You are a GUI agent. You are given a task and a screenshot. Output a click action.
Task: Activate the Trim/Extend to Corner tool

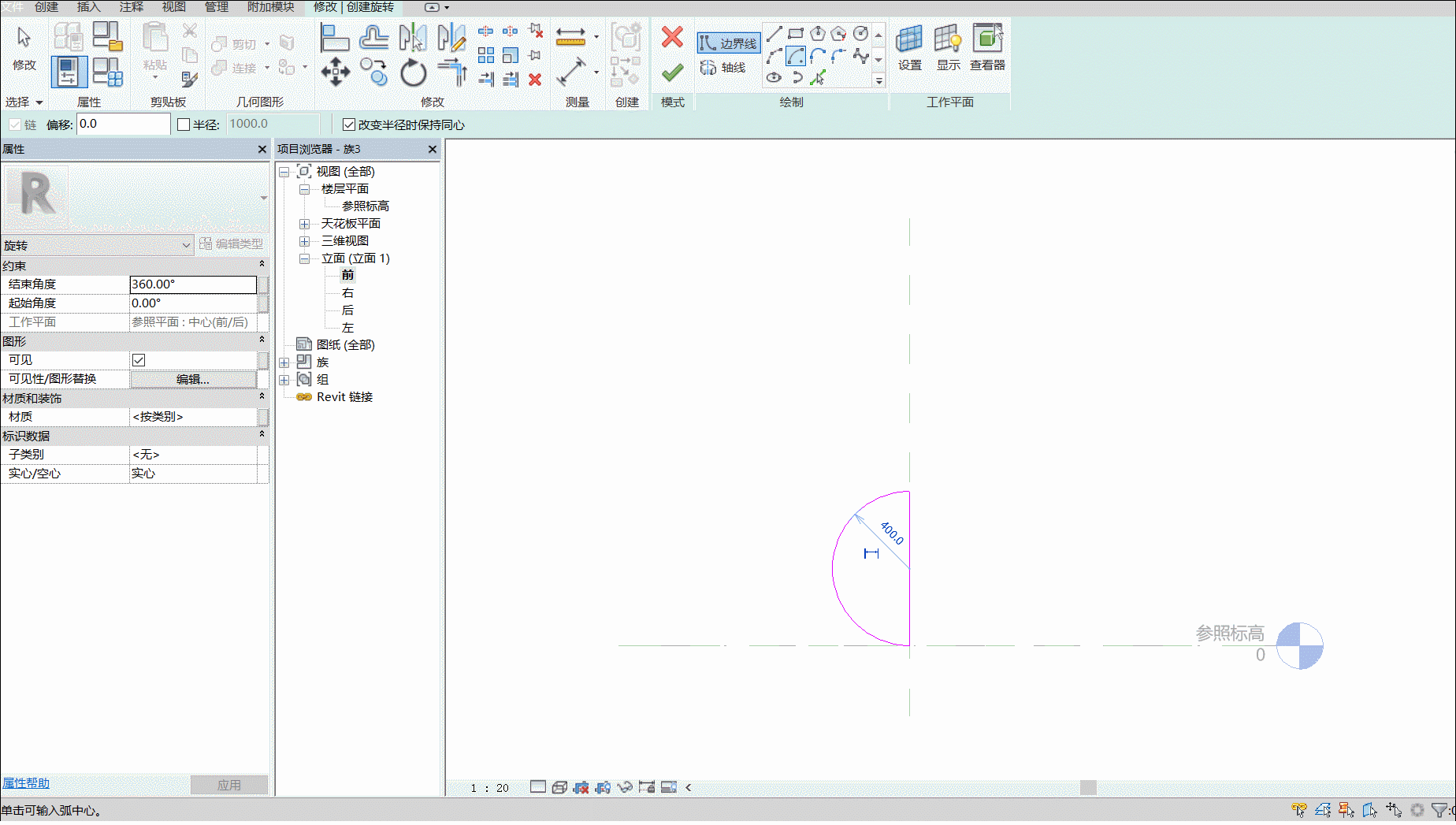coord(451,72)
